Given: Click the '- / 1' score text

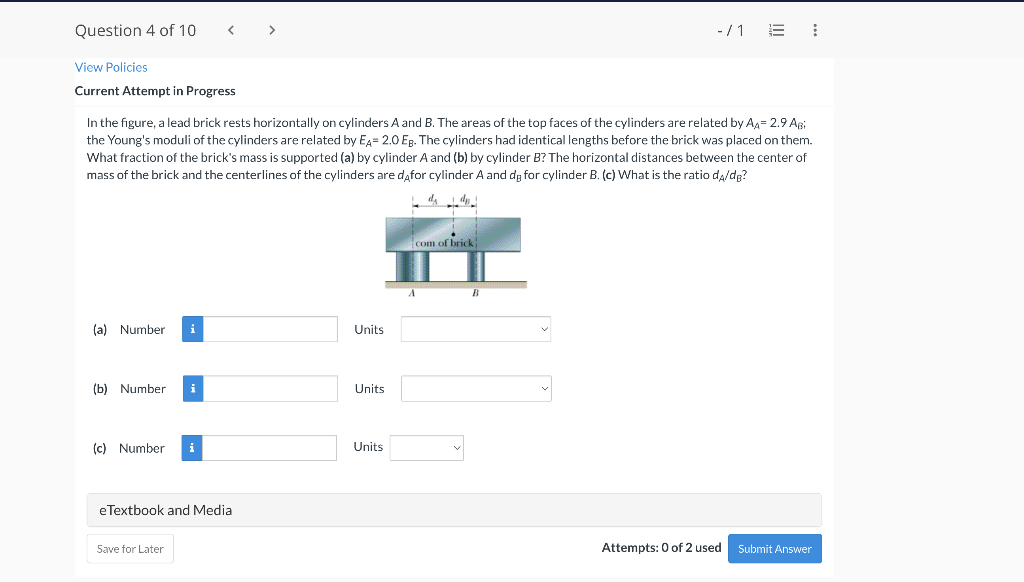Looking at the screenshot, I should tap(730, 31).
